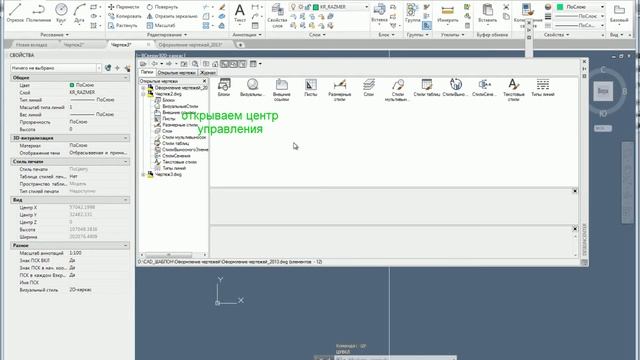Select Слои under Чертеж2.dwg in tree

tap(167, 131)
